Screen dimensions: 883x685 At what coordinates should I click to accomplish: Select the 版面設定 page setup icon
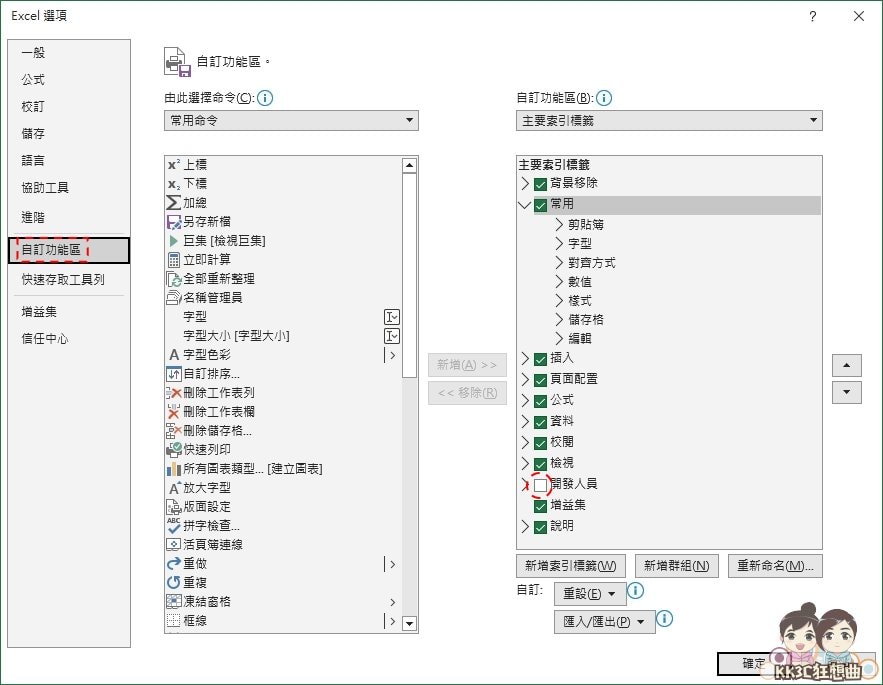(x=174, y=507)
